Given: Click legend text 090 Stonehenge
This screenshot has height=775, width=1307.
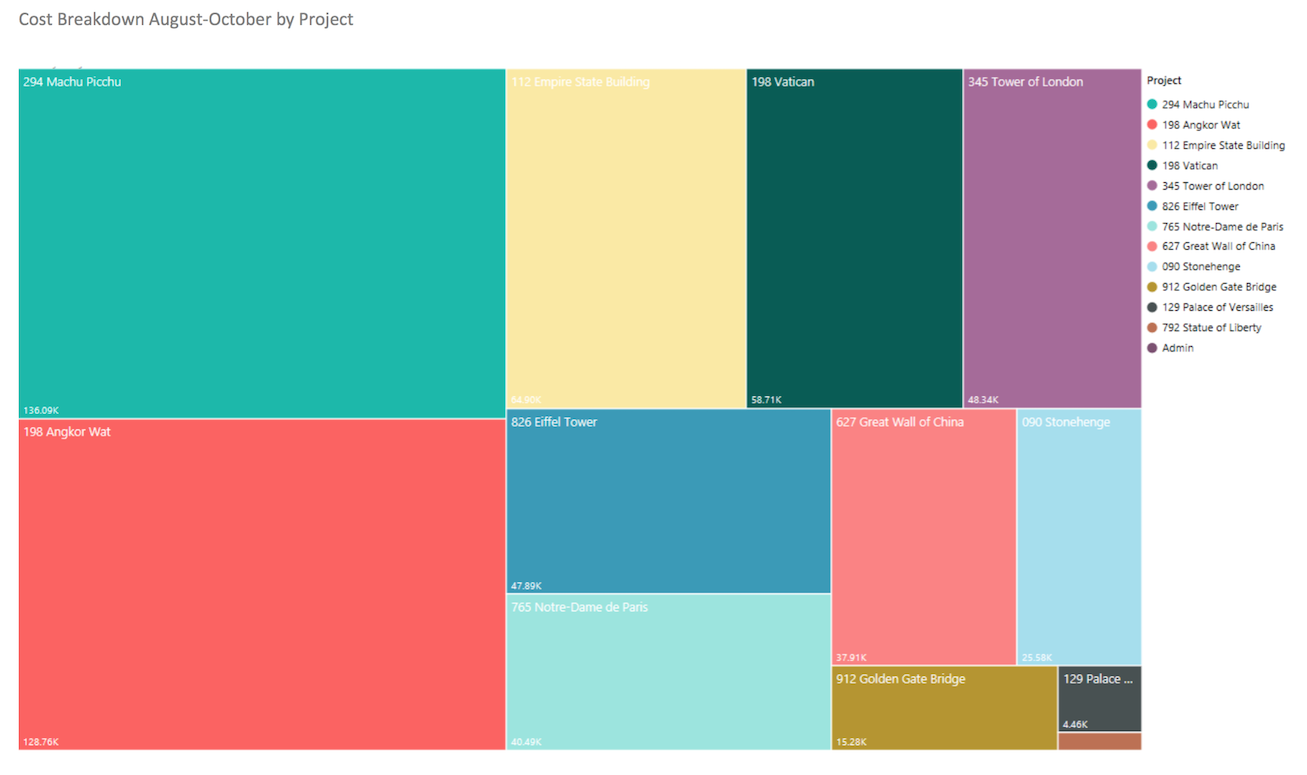Looking at the screenshot, I should pyautogui.click(x=1201, y=267).
